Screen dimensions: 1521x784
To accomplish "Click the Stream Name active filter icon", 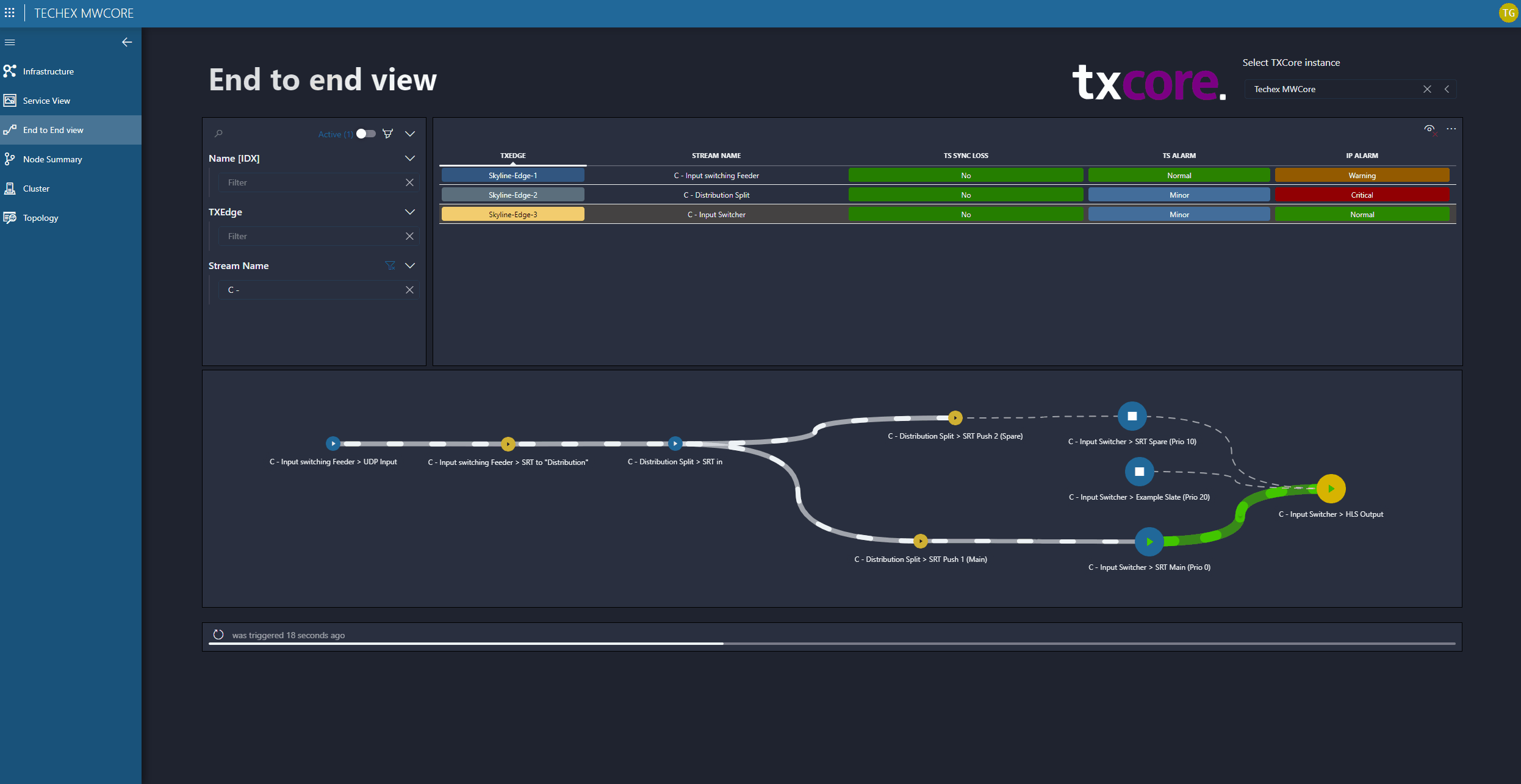I will (x=390, y=265).
